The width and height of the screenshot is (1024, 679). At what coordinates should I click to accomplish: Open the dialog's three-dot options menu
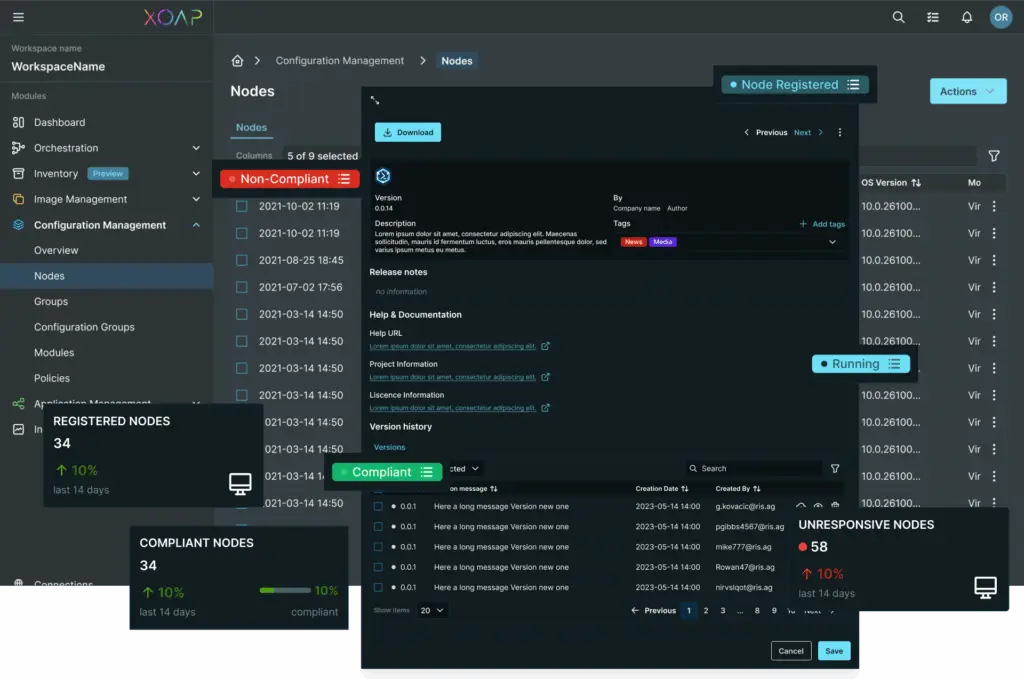[840, 132]
